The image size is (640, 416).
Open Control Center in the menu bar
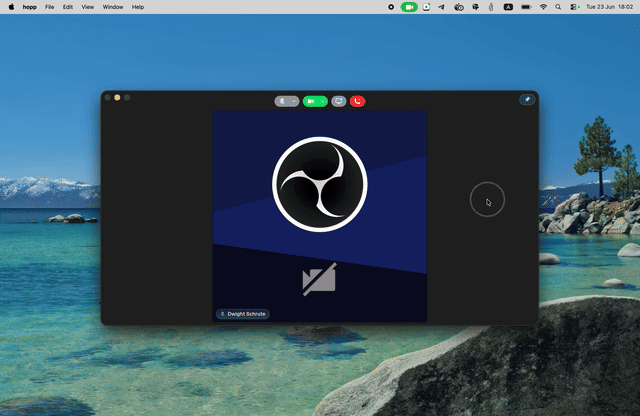point(573,7)
